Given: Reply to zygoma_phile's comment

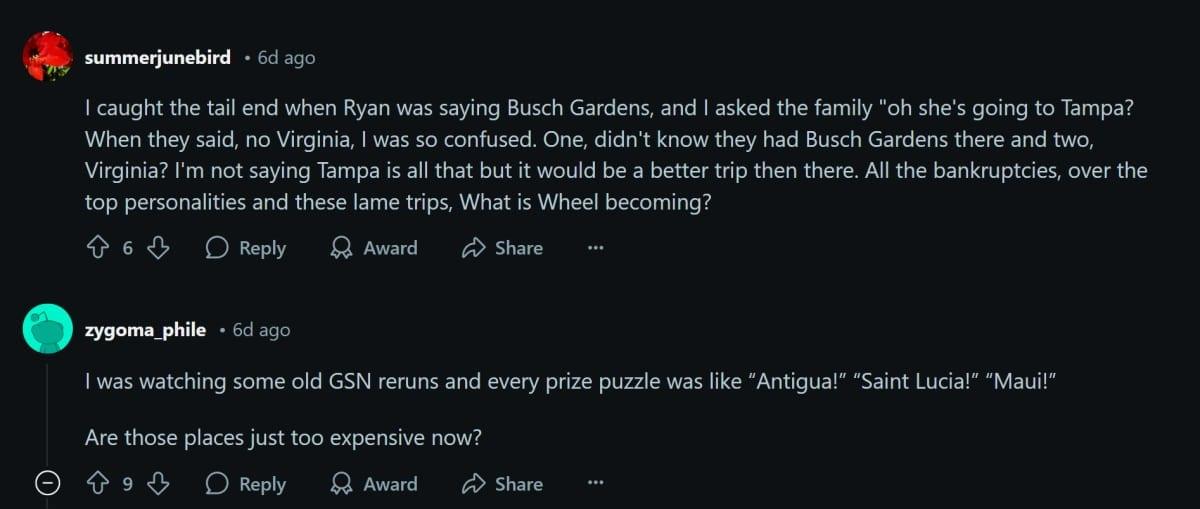Looking at the screenshot, I should (x=245, y=484).
